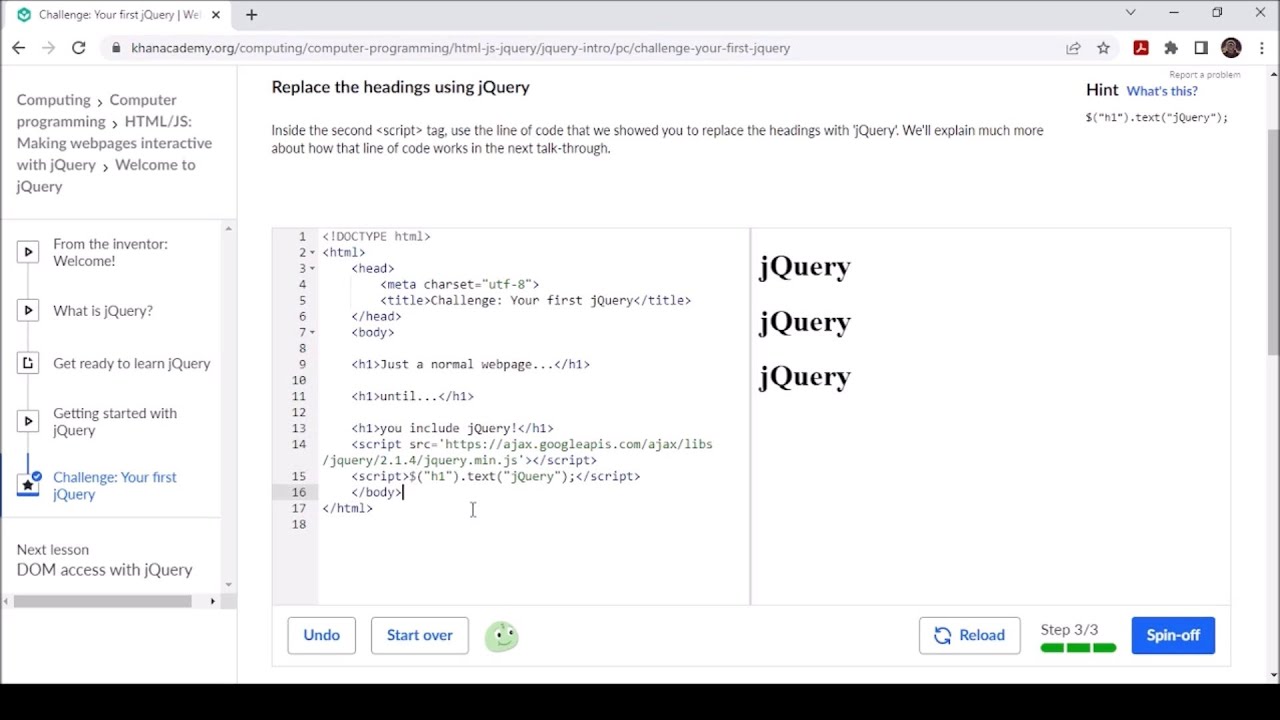Click the page scroll down arrow
The height and width of the screenshot is (720, 1280).
pos(1273,675)
